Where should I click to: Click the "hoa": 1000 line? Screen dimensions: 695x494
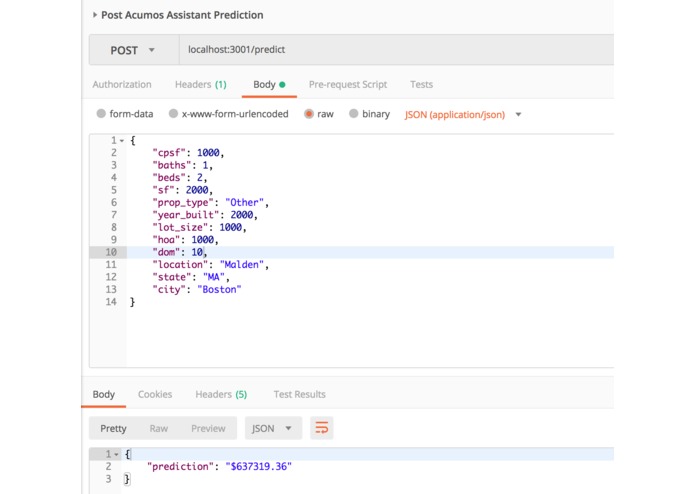[185, 240]
